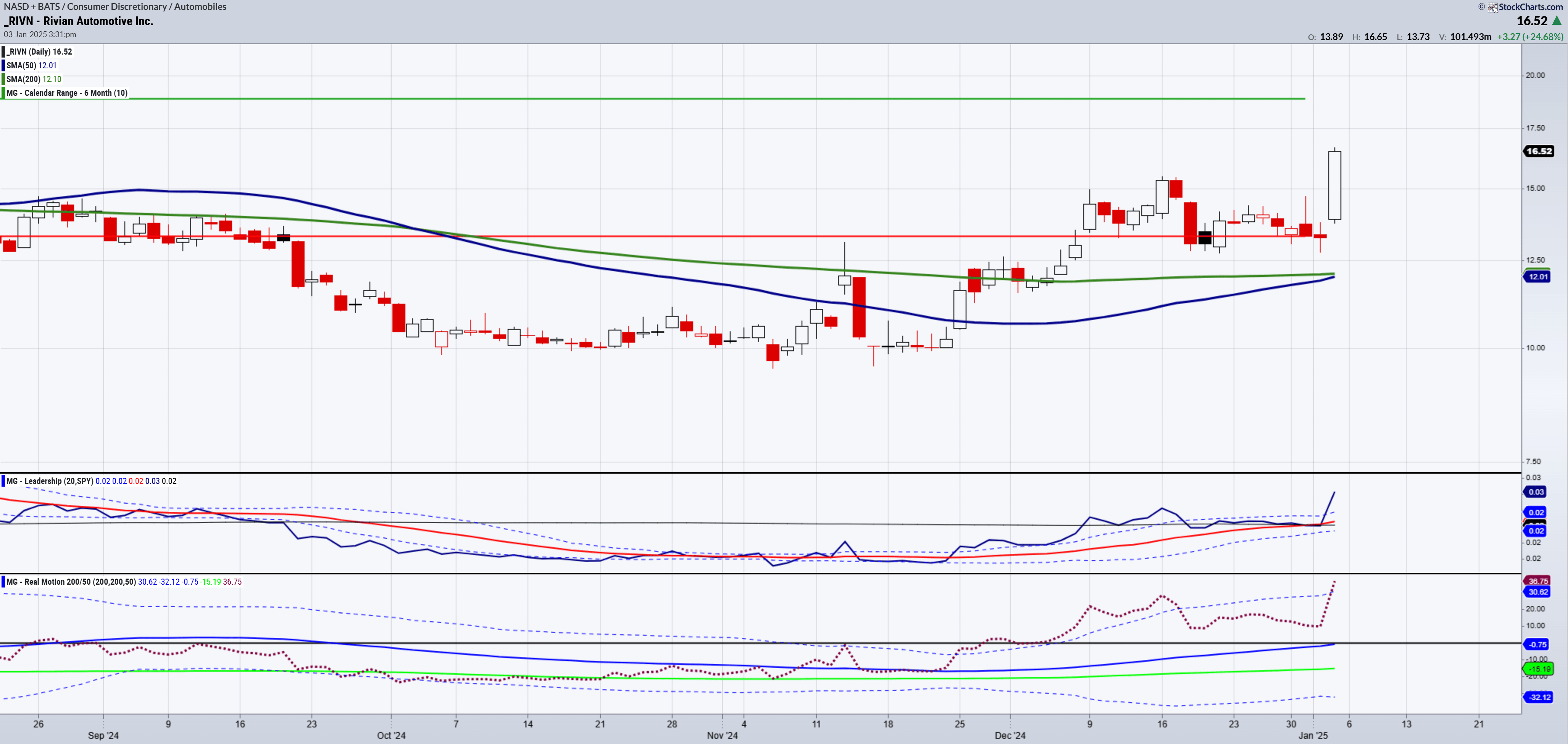This screenshot has height=745, width=1568.
Task: Click the 15.00 price axis label
Action: (x=1535, y=188)
